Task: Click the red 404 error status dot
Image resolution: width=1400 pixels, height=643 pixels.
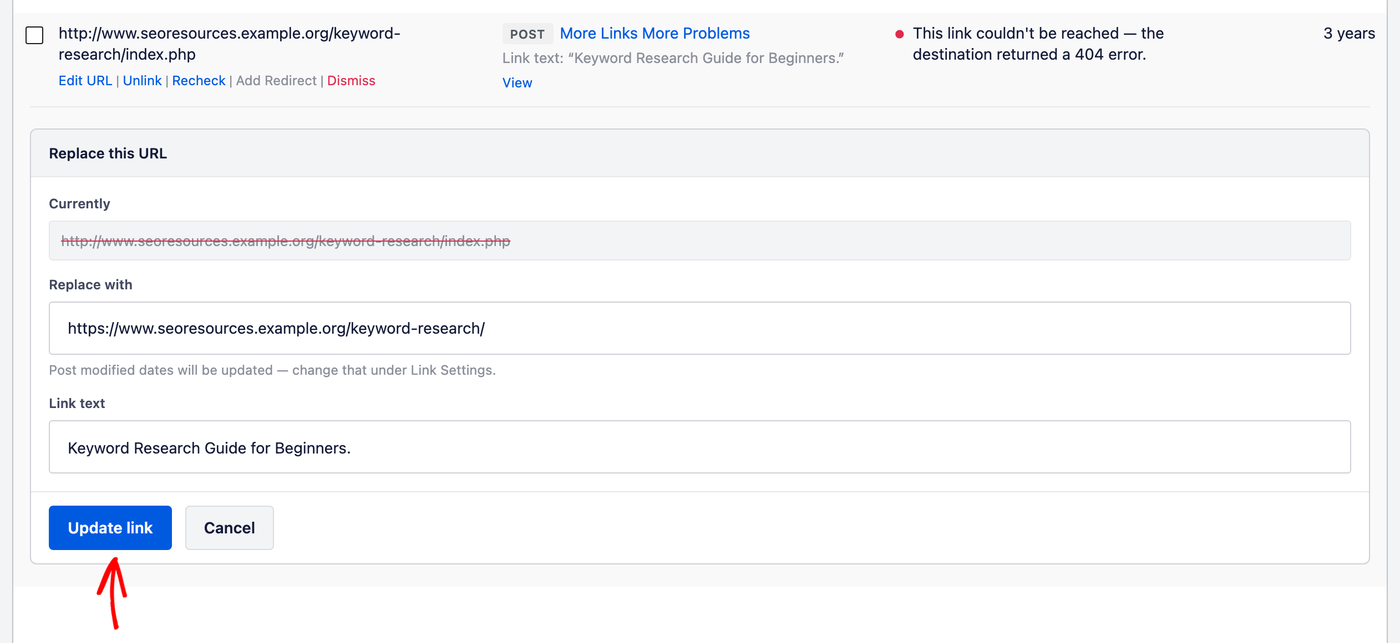Action: [899, 34]
